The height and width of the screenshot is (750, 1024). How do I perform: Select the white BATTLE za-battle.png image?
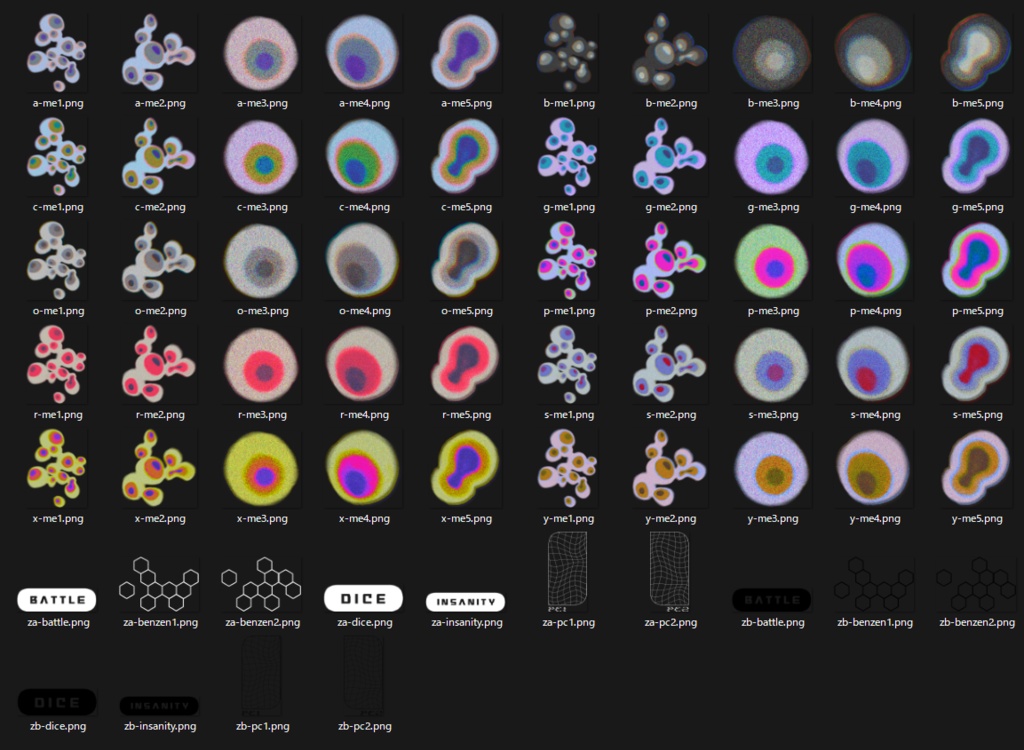tap(57, 599)
